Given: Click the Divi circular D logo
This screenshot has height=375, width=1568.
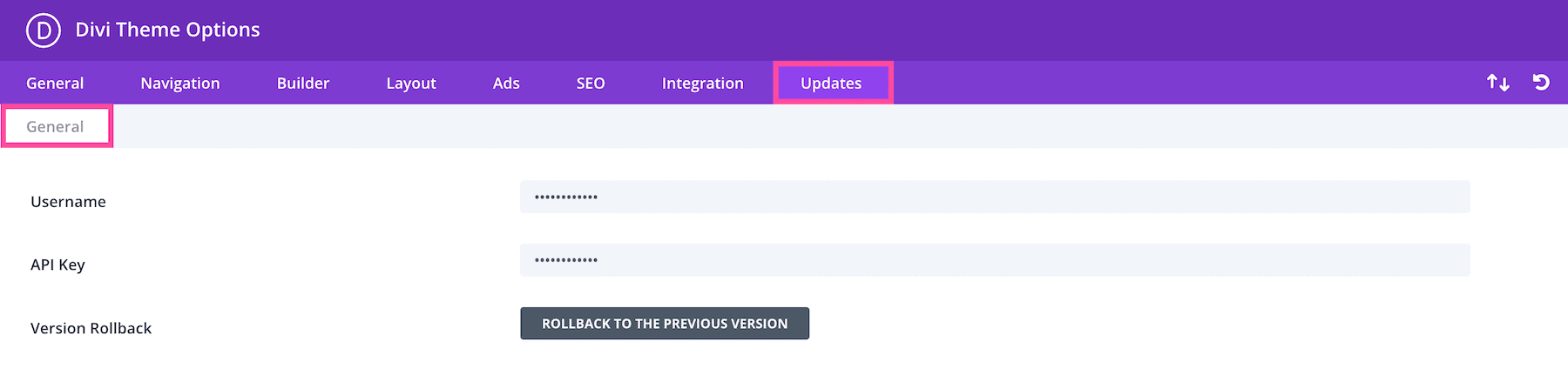Looking at the screenshot, I should 43,30.
